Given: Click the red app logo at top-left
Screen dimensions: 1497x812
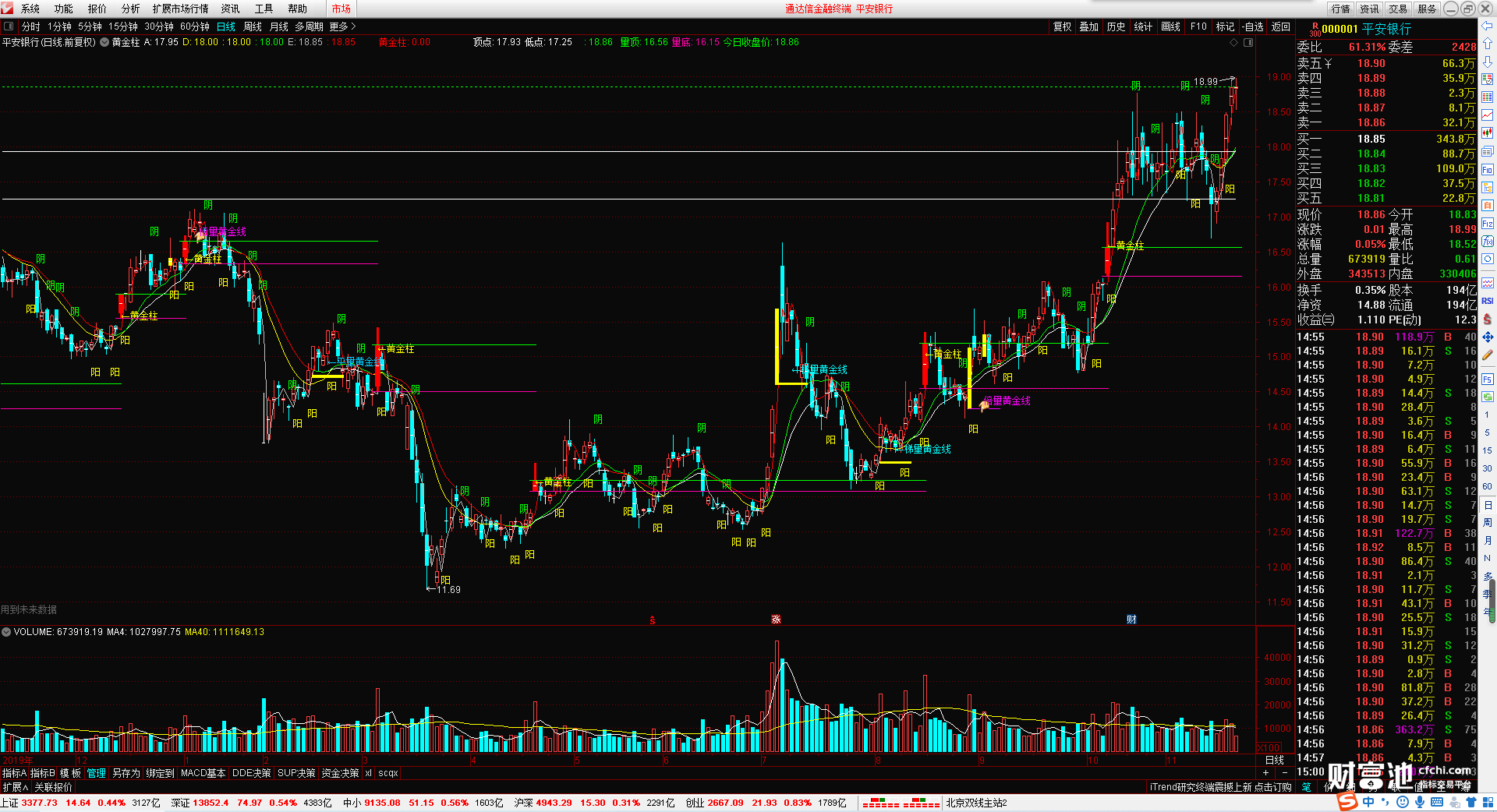Looking at the screenshot, I should tap(8, 9).
